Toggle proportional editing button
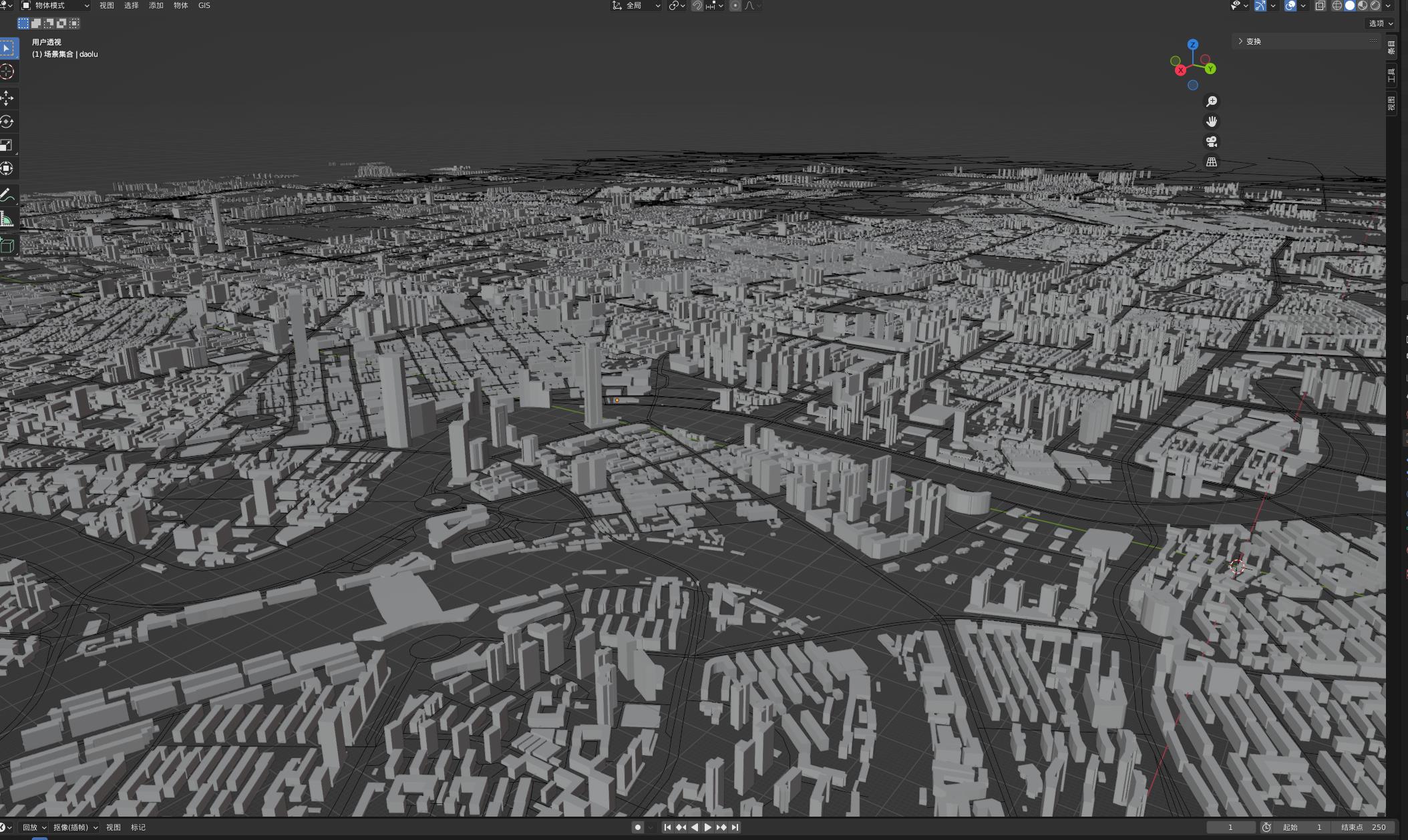1408x840 pixels. tap(735, 5)
